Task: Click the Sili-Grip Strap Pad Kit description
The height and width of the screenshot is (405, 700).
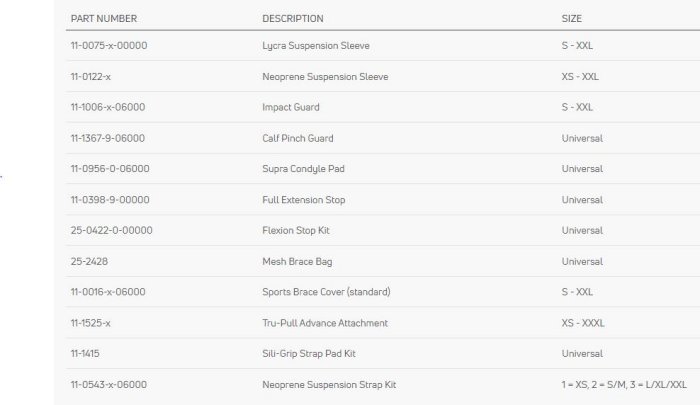Action: (x=313, y=354)
